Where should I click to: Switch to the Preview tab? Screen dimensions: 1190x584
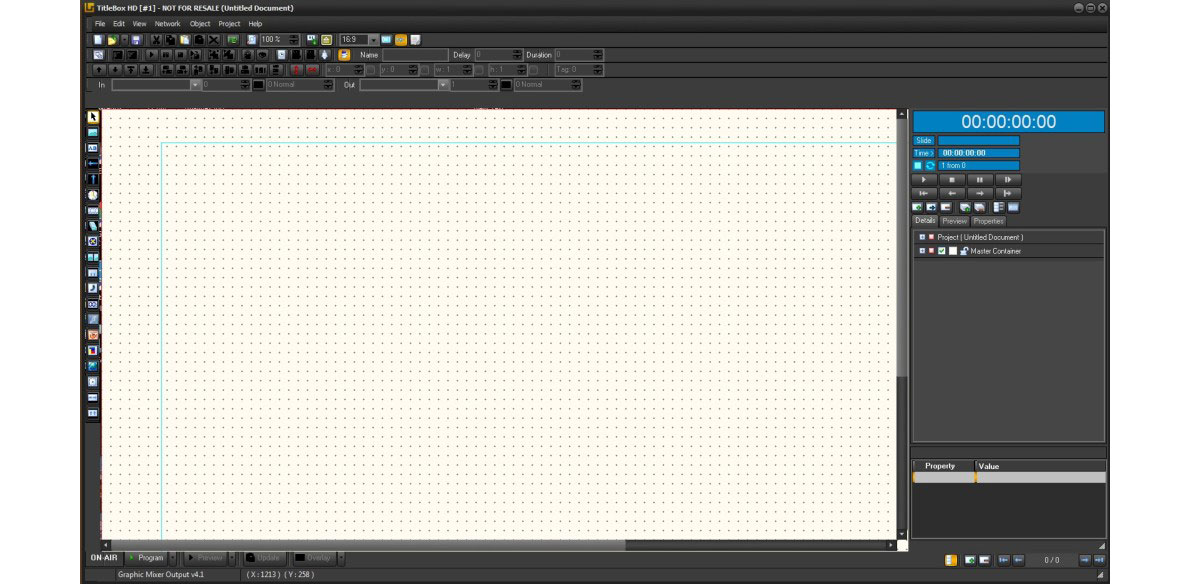click(x=955, y=221)
